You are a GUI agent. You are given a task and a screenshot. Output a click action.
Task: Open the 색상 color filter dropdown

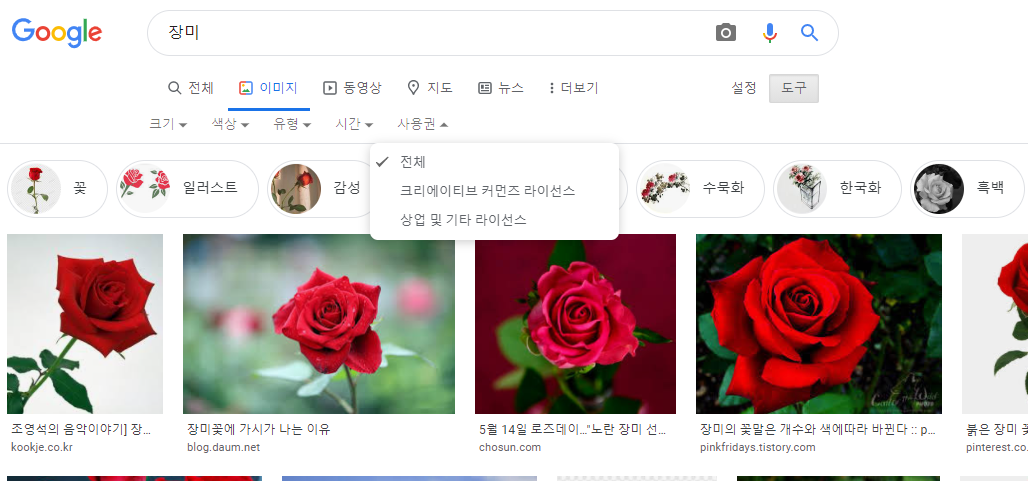point(230,124)
